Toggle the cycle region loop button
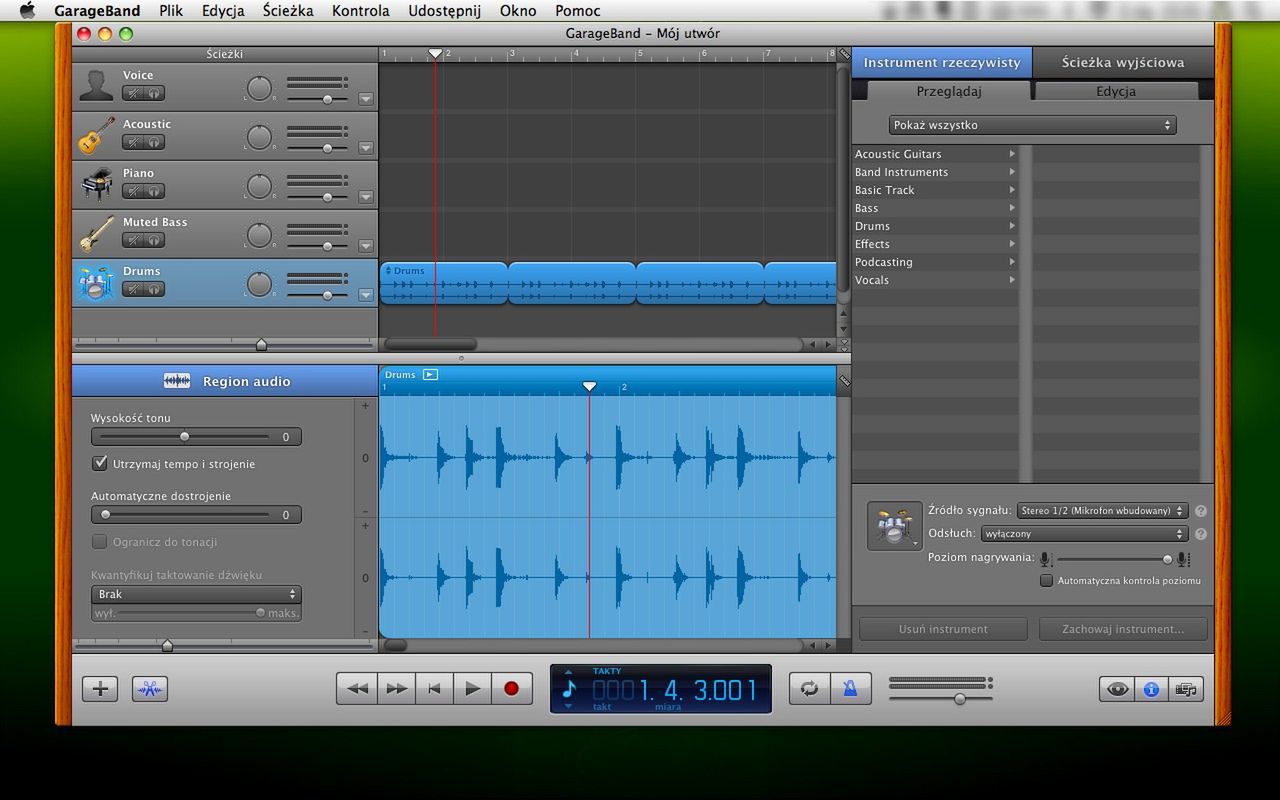 click(x=809, y=689)
